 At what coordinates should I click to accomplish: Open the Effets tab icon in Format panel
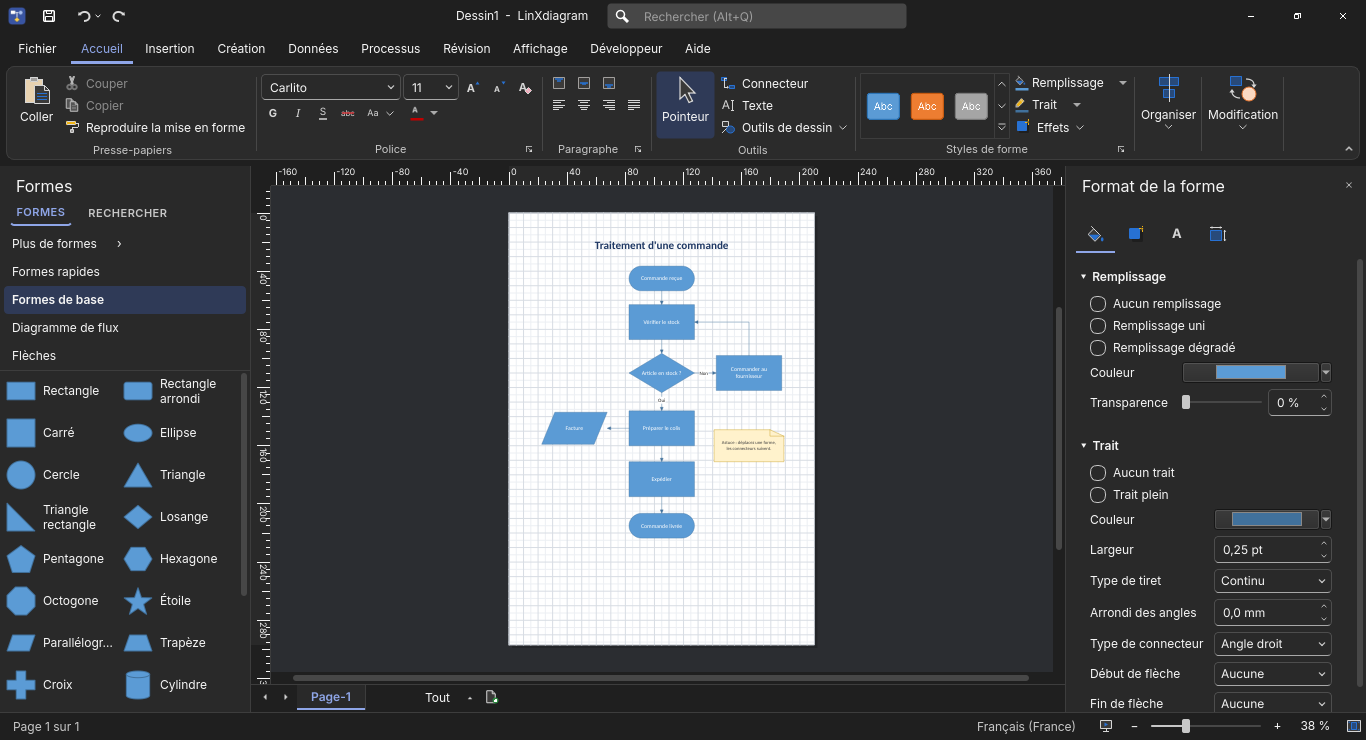1136,234
